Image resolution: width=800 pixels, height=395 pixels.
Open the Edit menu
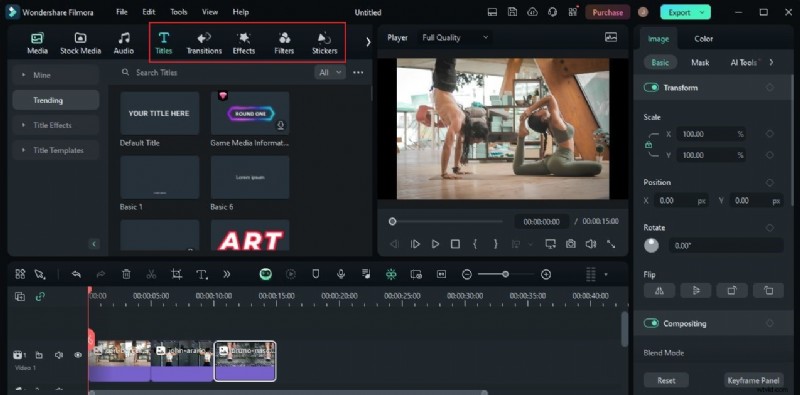click(148, 12)
